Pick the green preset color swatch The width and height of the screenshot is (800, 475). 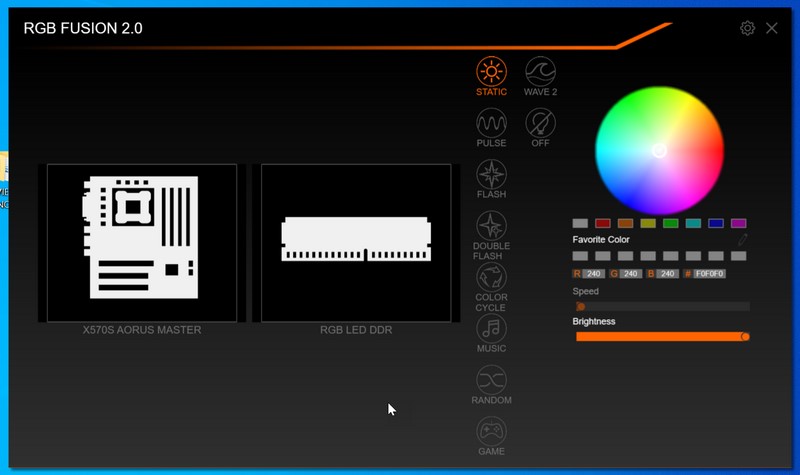click(670, 223)
